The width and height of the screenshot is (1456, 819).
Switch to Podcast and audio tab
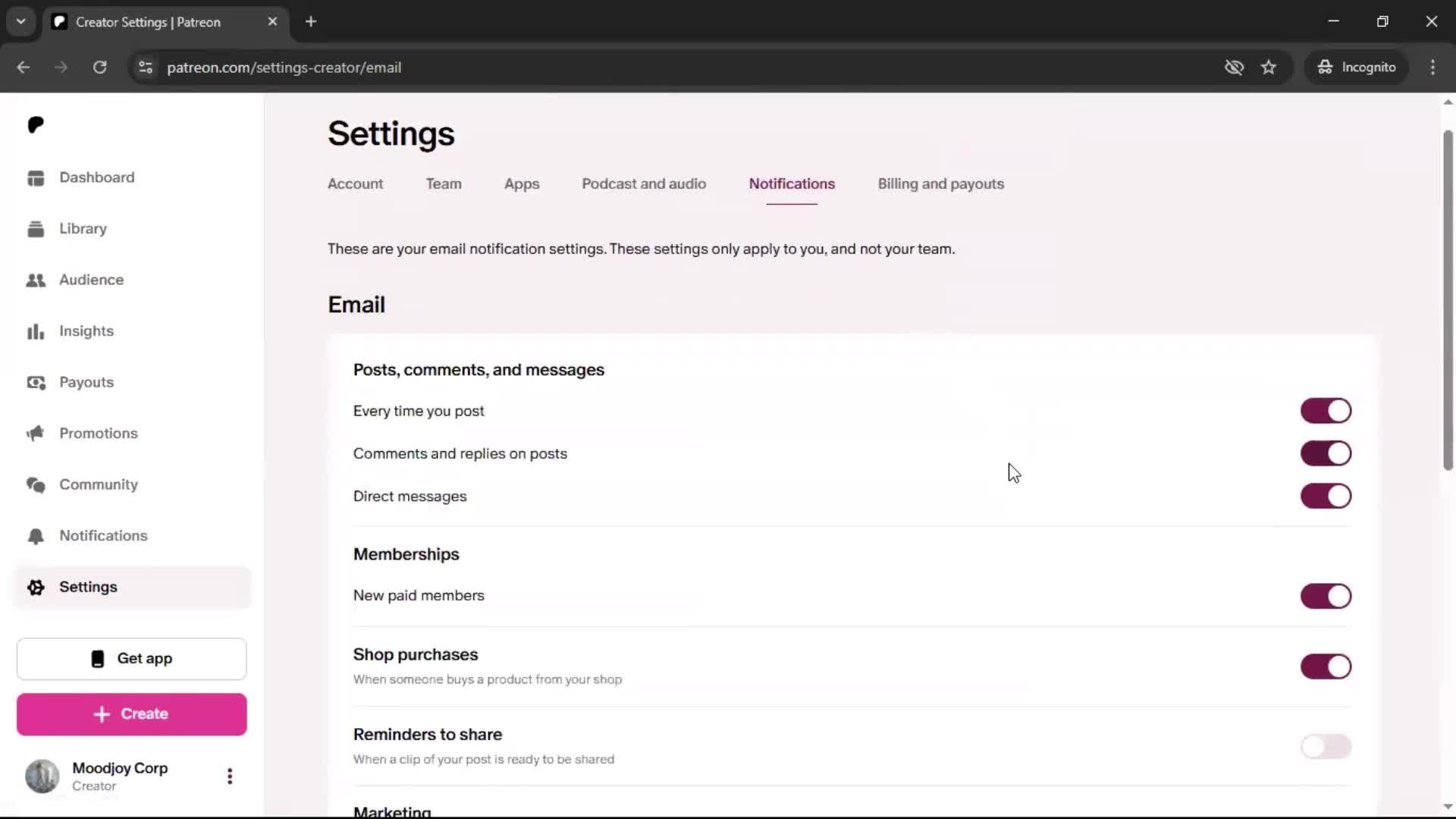pos(644,184)
